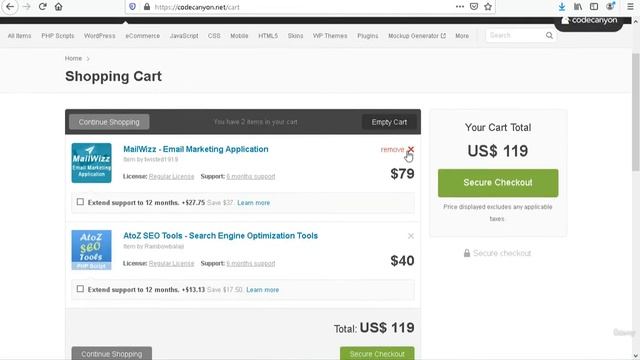
Task: Open page actions three-dots menu
Action: tap(460, 7)
